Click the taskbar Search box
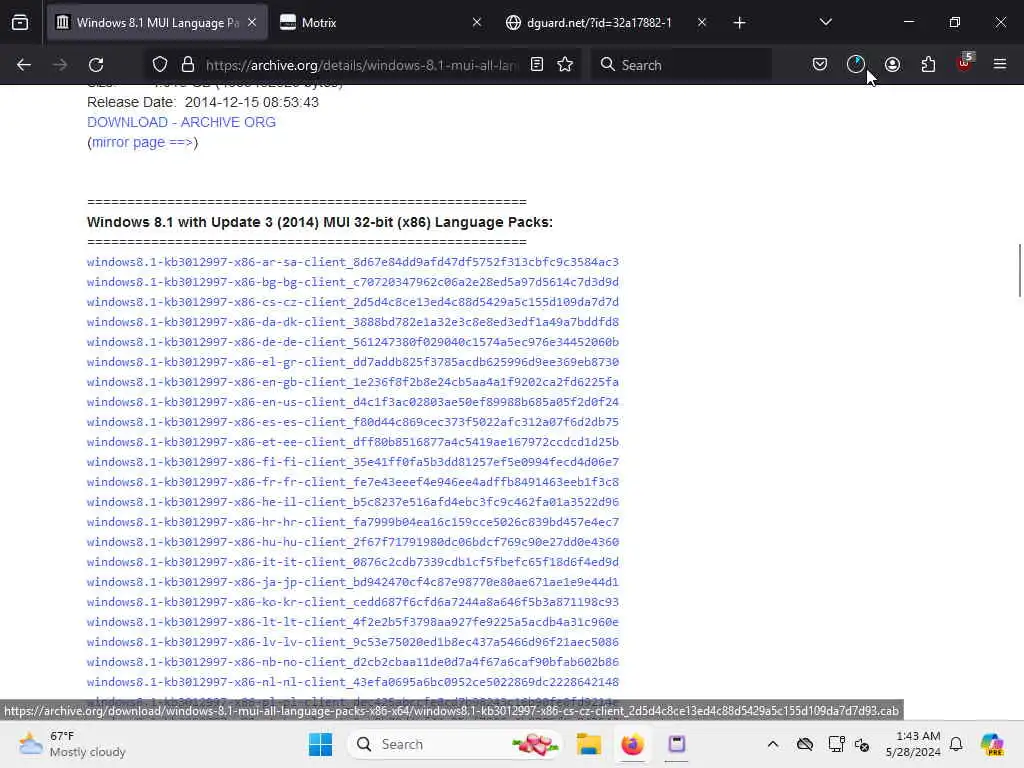The width and height of the screenshot is (1024, 768). (x=456, y=744)
